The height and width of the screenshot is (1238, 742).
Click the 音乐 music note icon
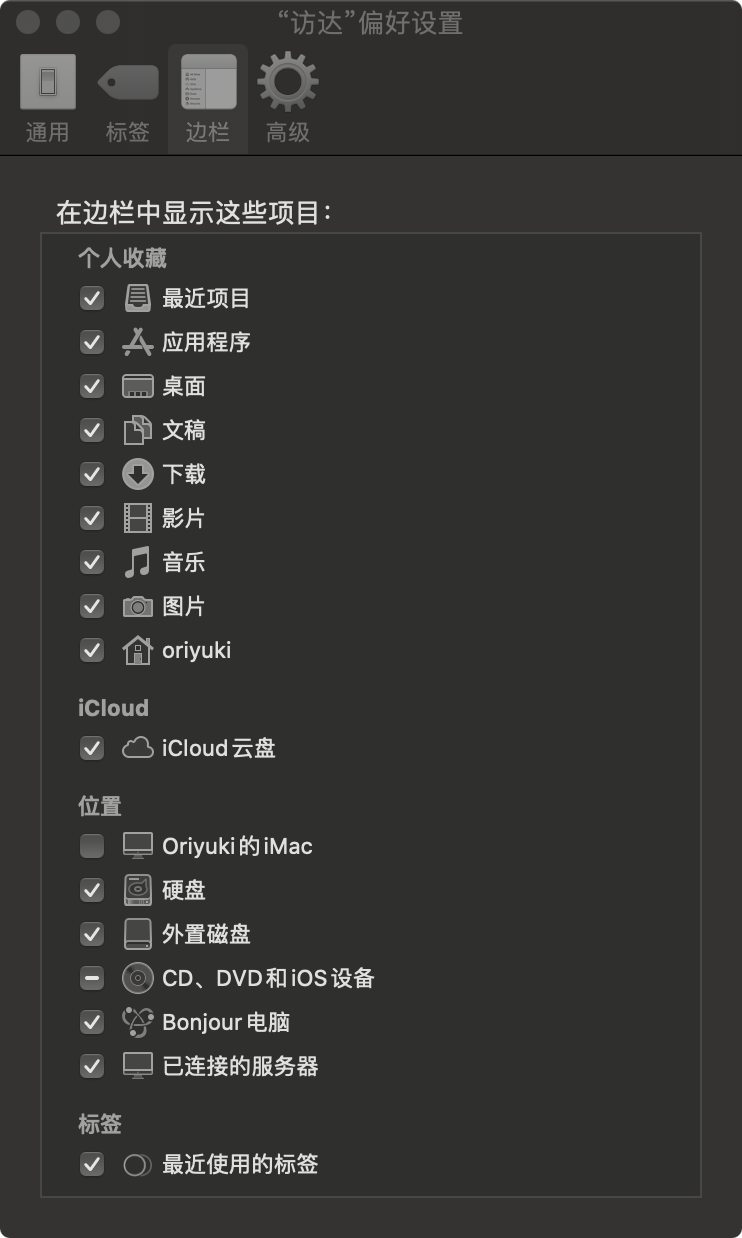pyautogui.click(x=137, y=562)
